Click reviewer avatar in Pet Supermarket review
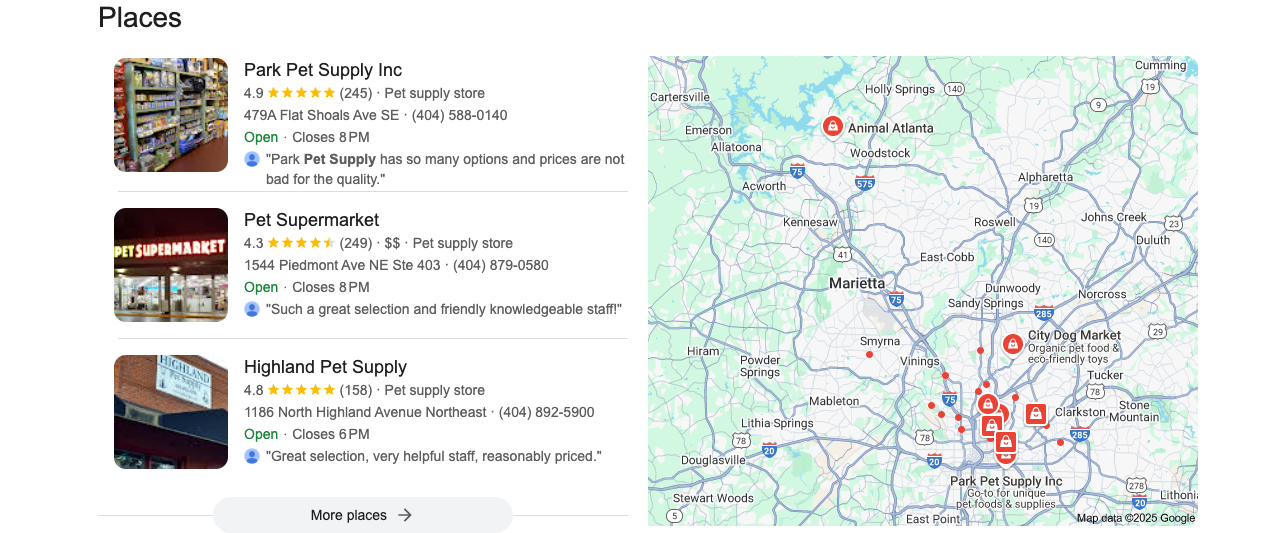The height and width of the screenshot is (533, 1280). click(252, 309)
